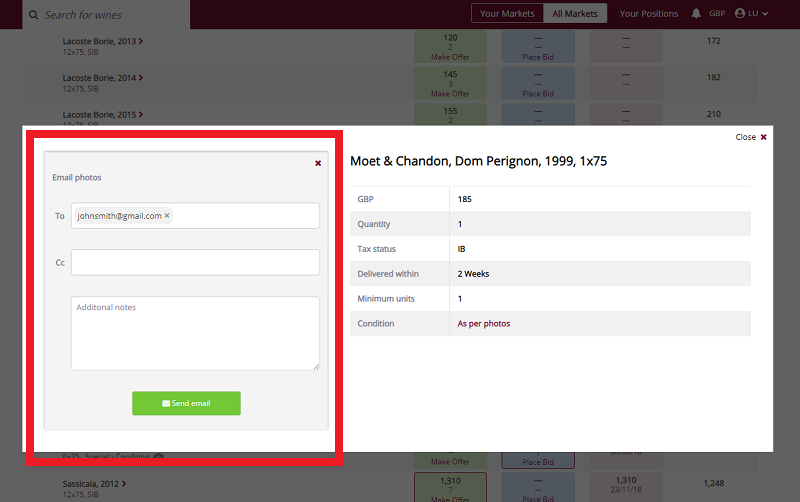Open the notifications bell

coord(696,14)
